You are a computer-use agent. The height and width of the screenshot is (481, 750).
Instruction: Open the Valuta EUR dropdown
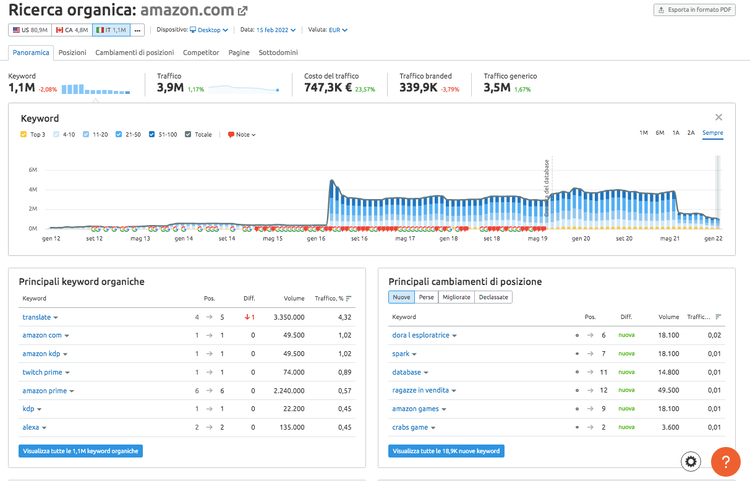[338, 30]
